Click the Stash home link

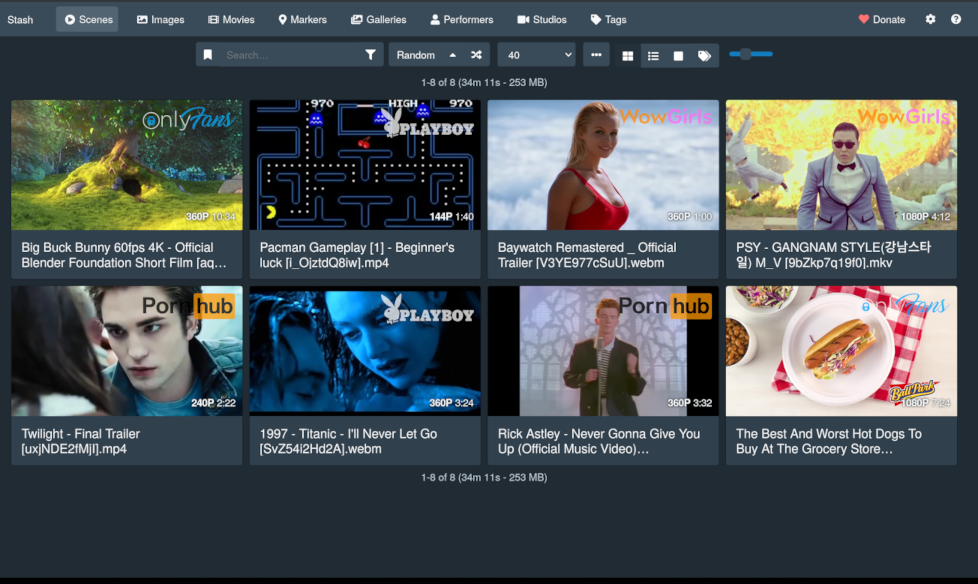[x=20, y=19]
